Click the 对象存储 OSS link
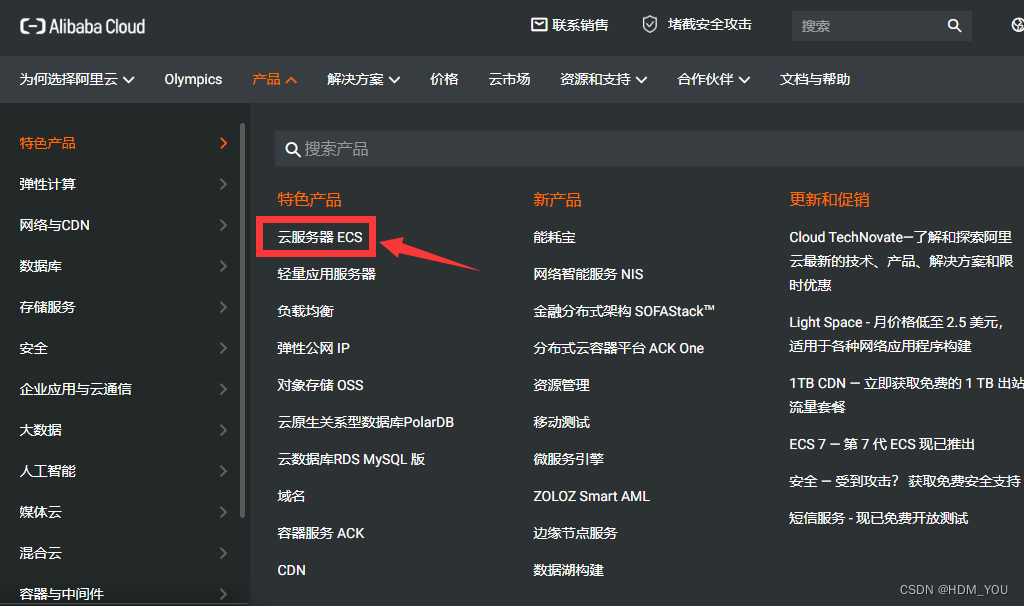1024x606 pixels. point(322,385)
